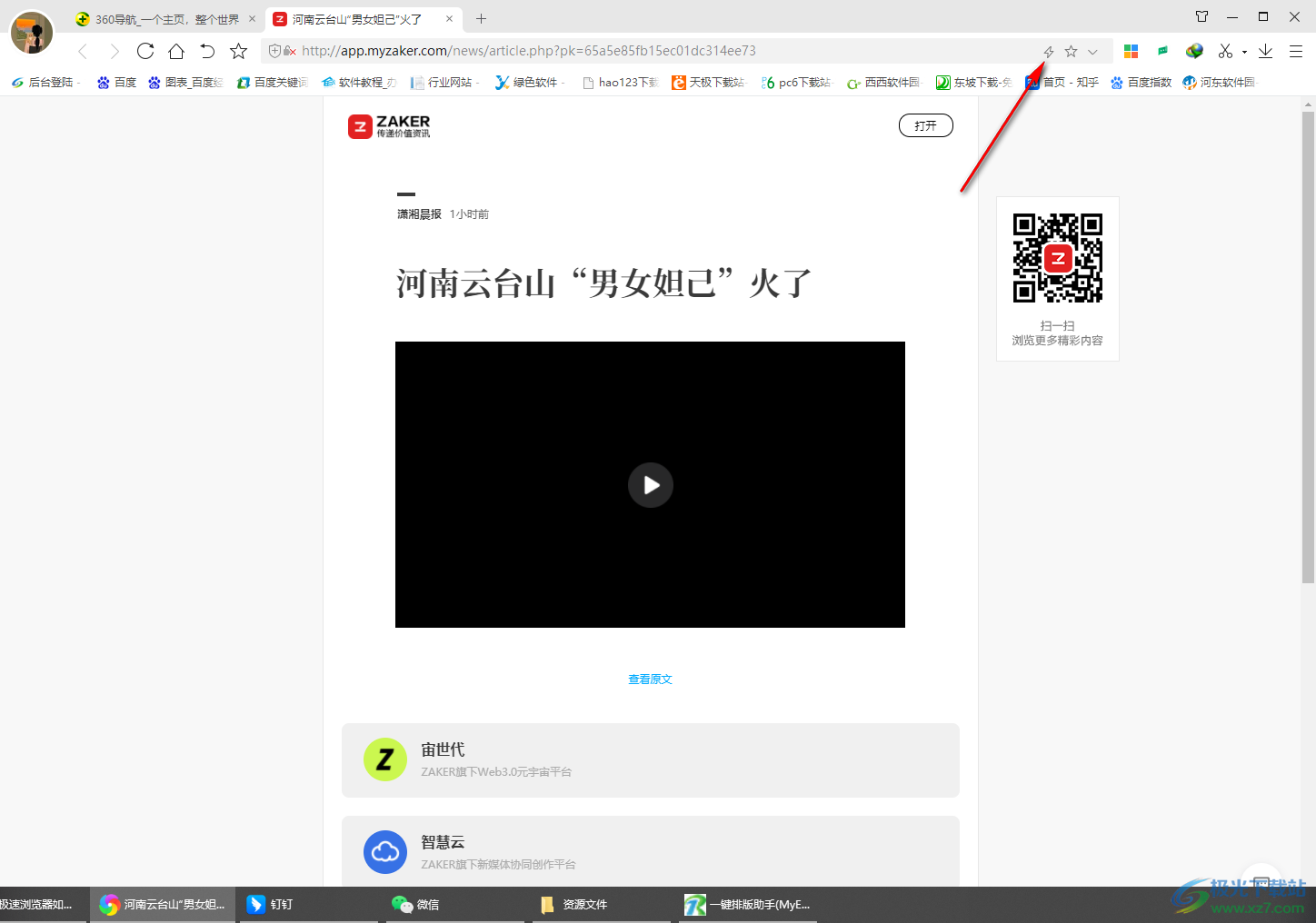
Task: Close the 河南云台山 article tab
Action: [449, 19]
